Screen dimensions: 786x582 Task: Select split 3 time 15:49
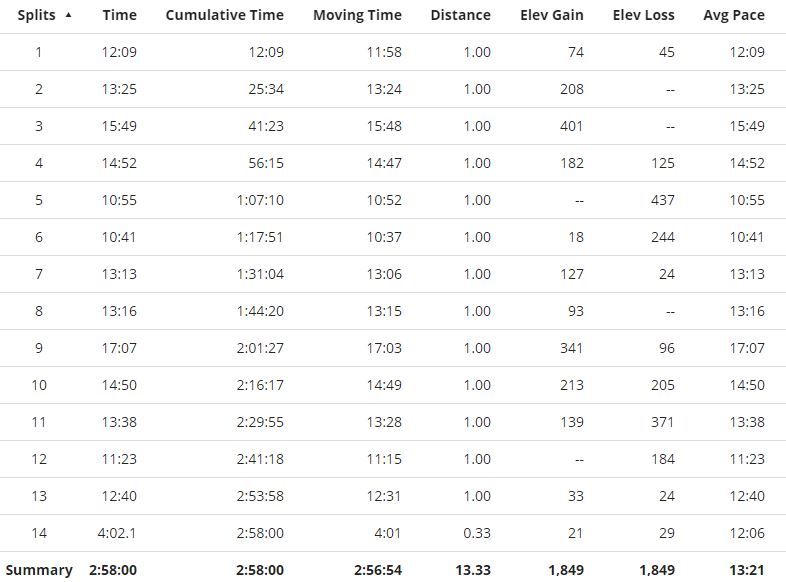point(119,126)
